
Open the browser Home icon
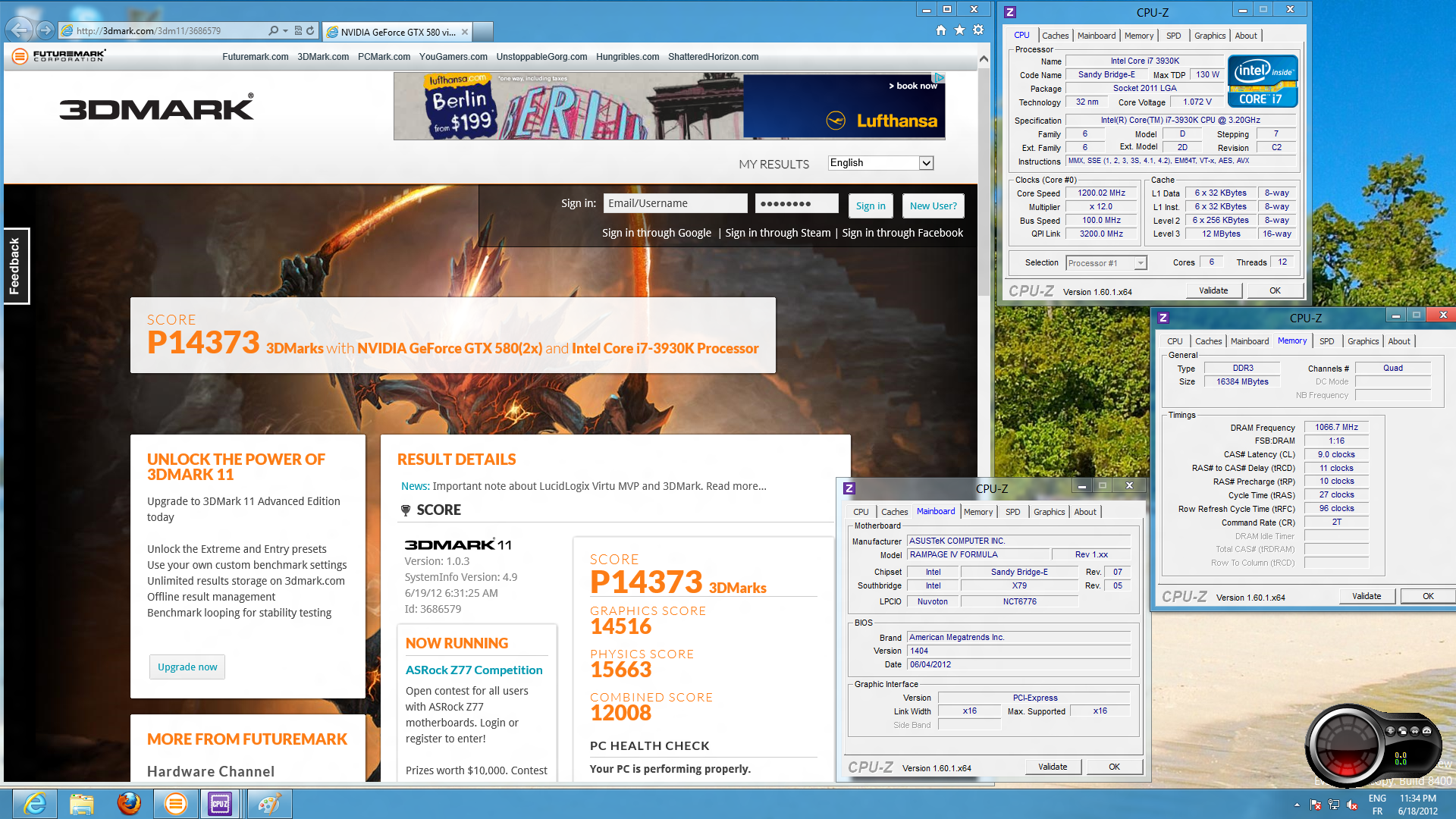[940, 30]
